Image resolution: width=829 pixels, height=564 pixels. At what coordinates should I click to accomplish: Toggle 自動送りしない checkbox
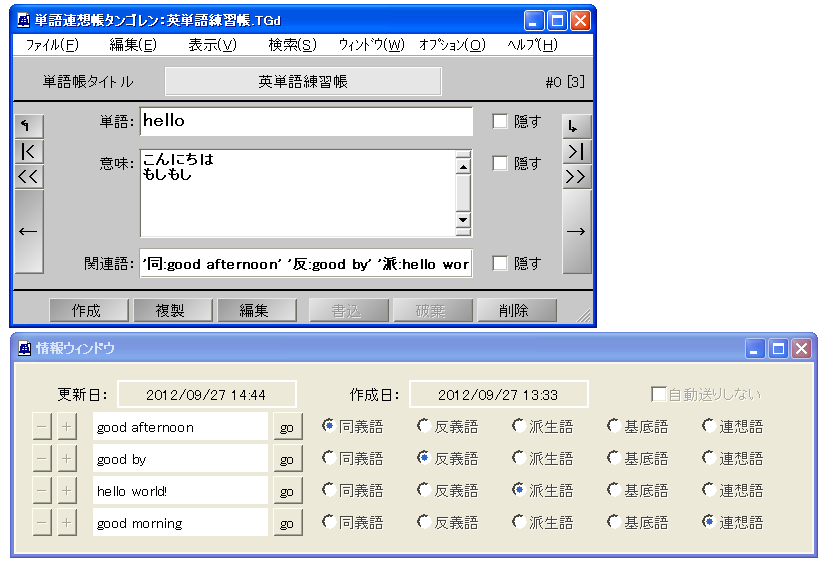659,394
